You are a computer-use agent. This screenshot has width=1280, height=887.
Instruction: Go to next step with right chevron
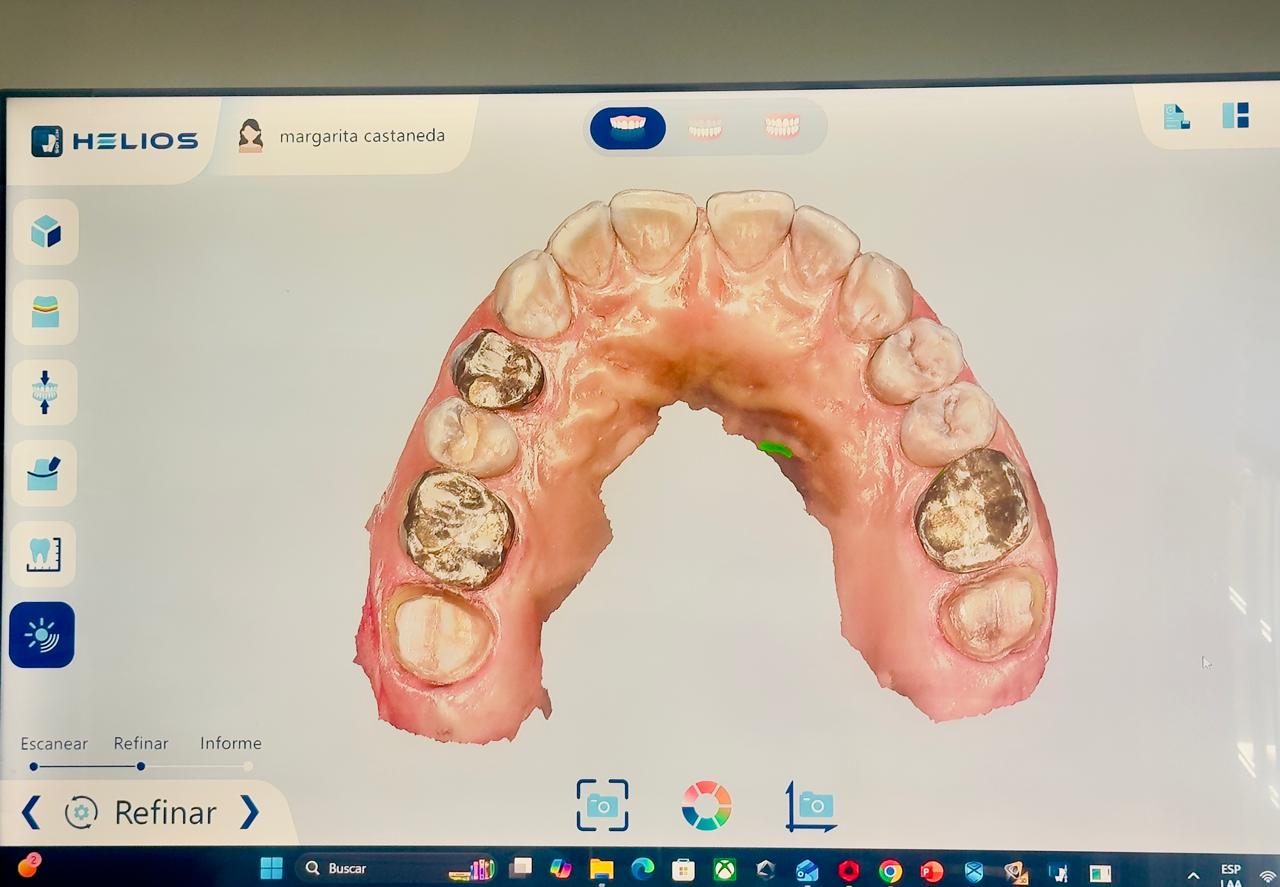(x=249, y=812)
